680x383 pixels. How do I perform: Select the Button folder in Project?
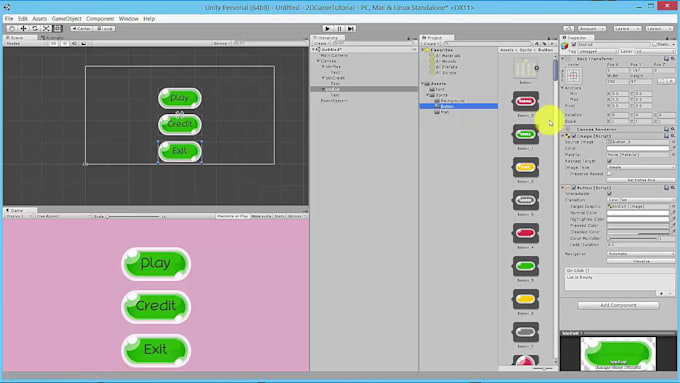[x=458, y=106]
